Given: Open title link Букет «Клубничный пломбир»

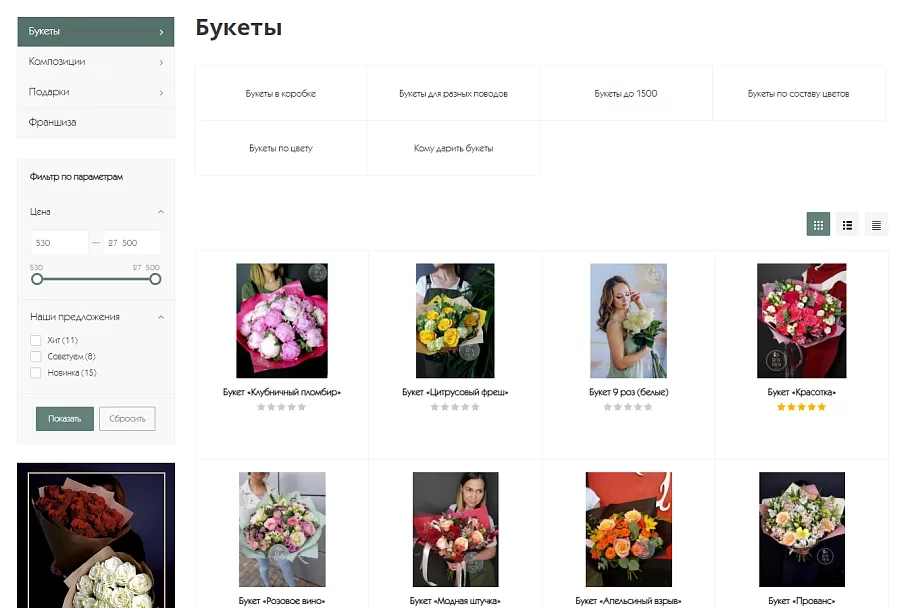Looking at the screenshot, I should click(282, 392).
